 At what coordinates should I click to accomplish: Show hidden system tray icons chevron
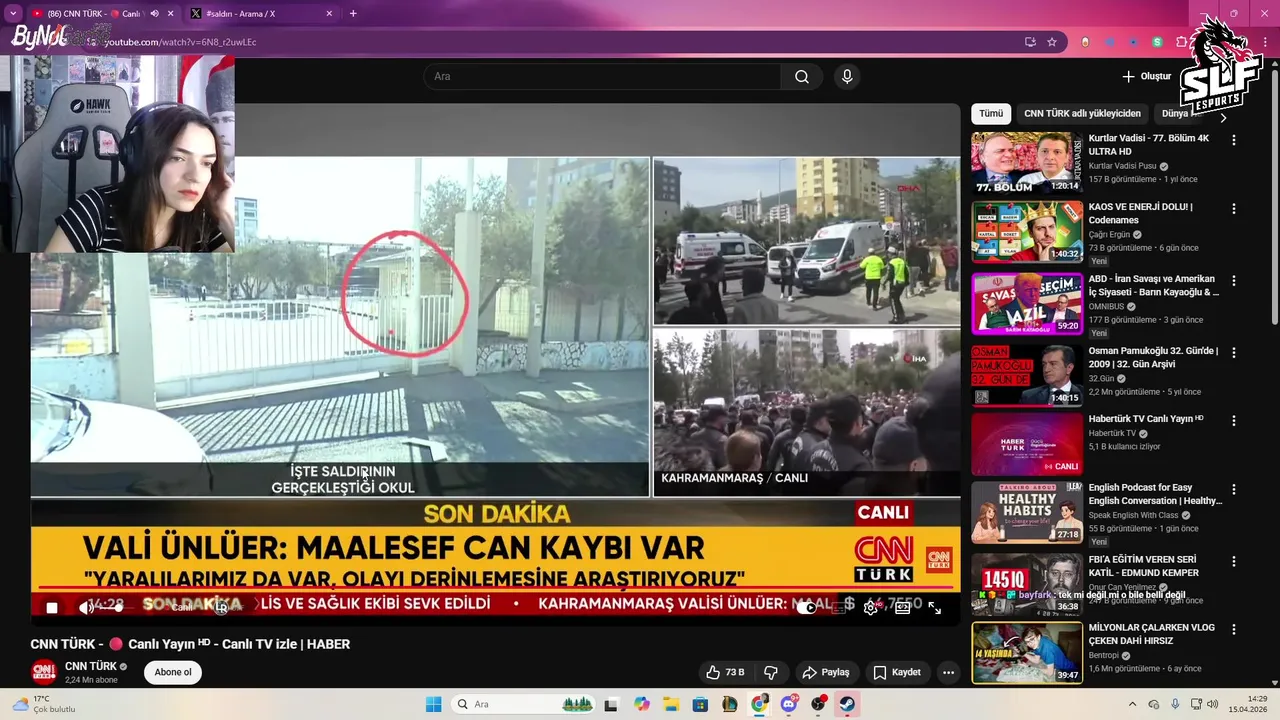(1133, 704)
